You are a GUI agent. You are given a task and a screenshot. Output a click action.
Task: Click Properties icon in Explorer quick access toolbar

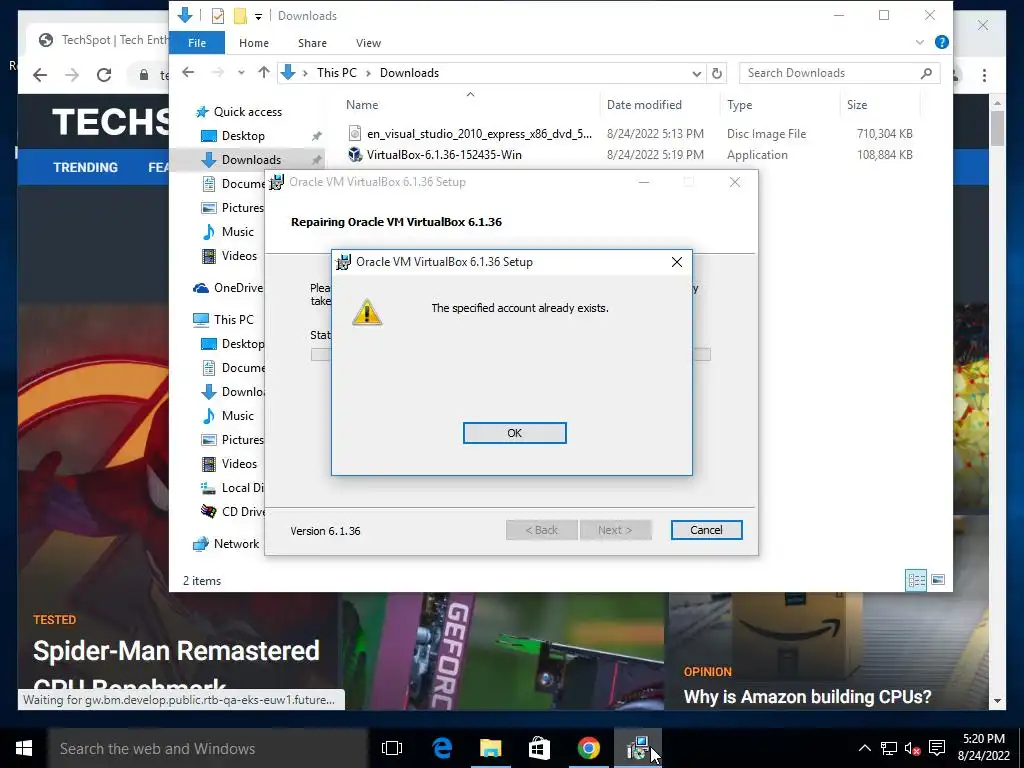coord(217,16)
